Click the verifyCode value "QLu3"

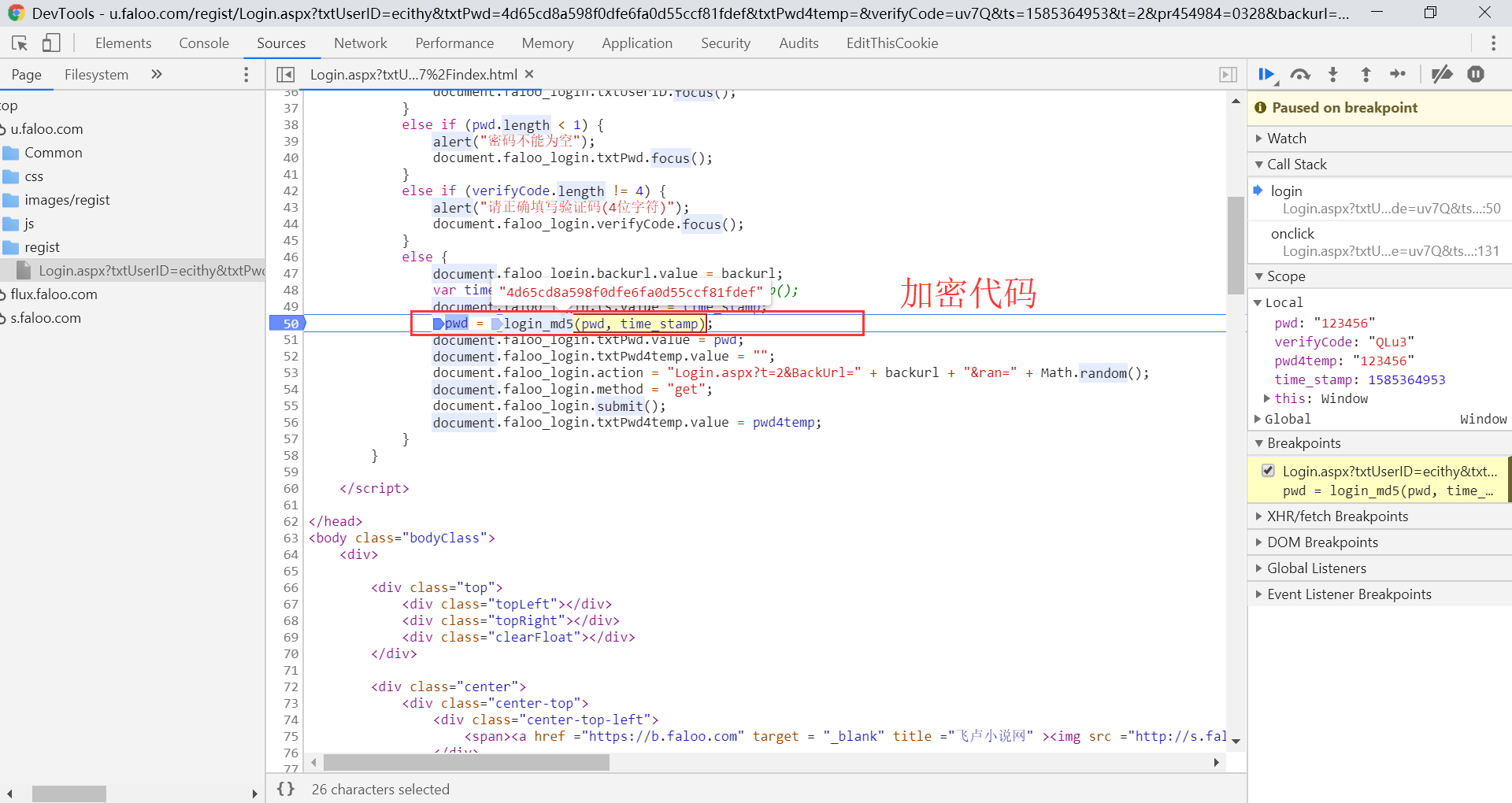1392,342
